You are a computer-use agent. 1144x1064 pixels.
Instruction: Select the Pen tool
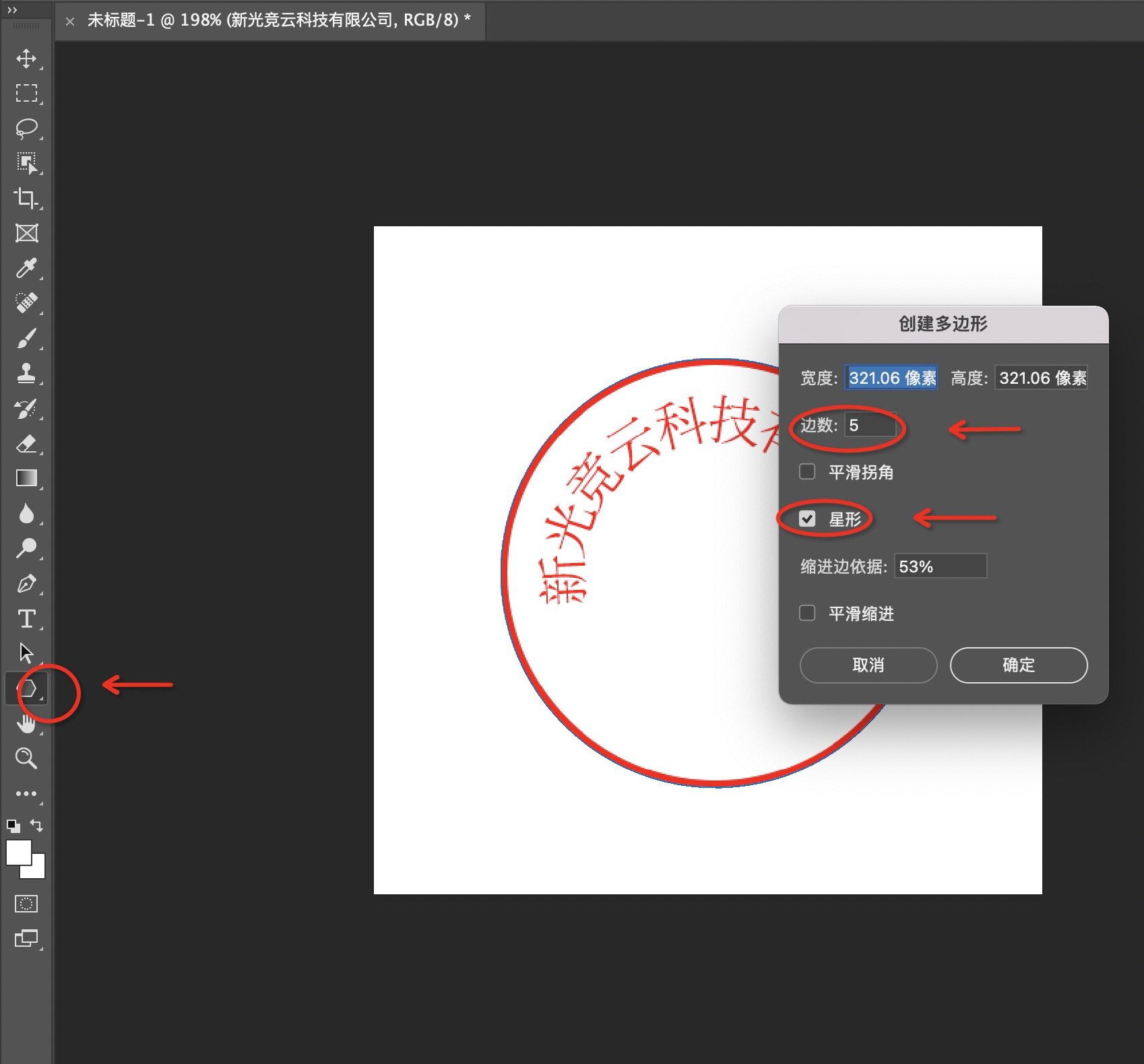tap(26, 583)
